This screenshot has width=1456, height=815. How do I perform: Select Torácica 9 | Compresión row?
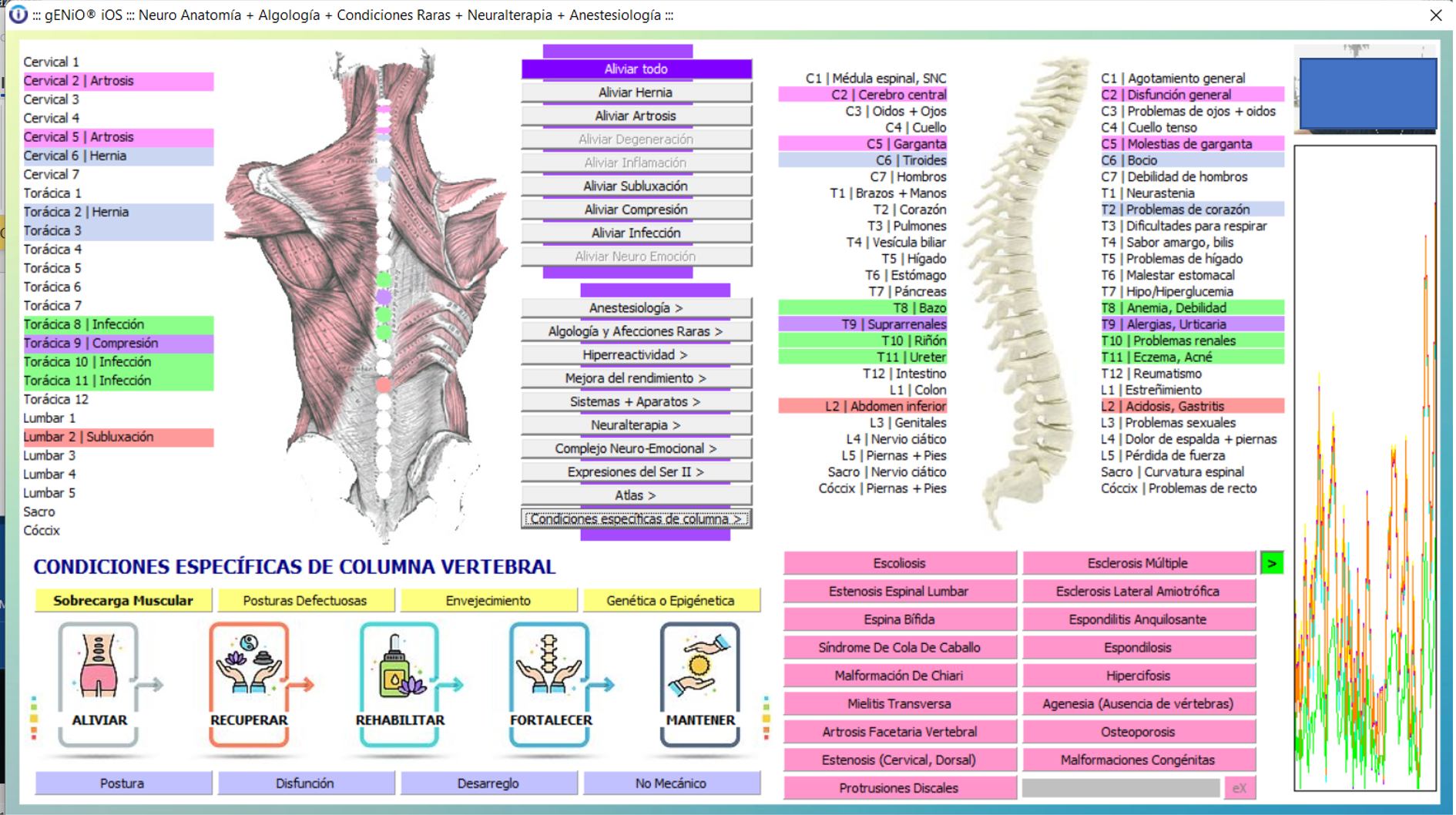pos(118,344)
